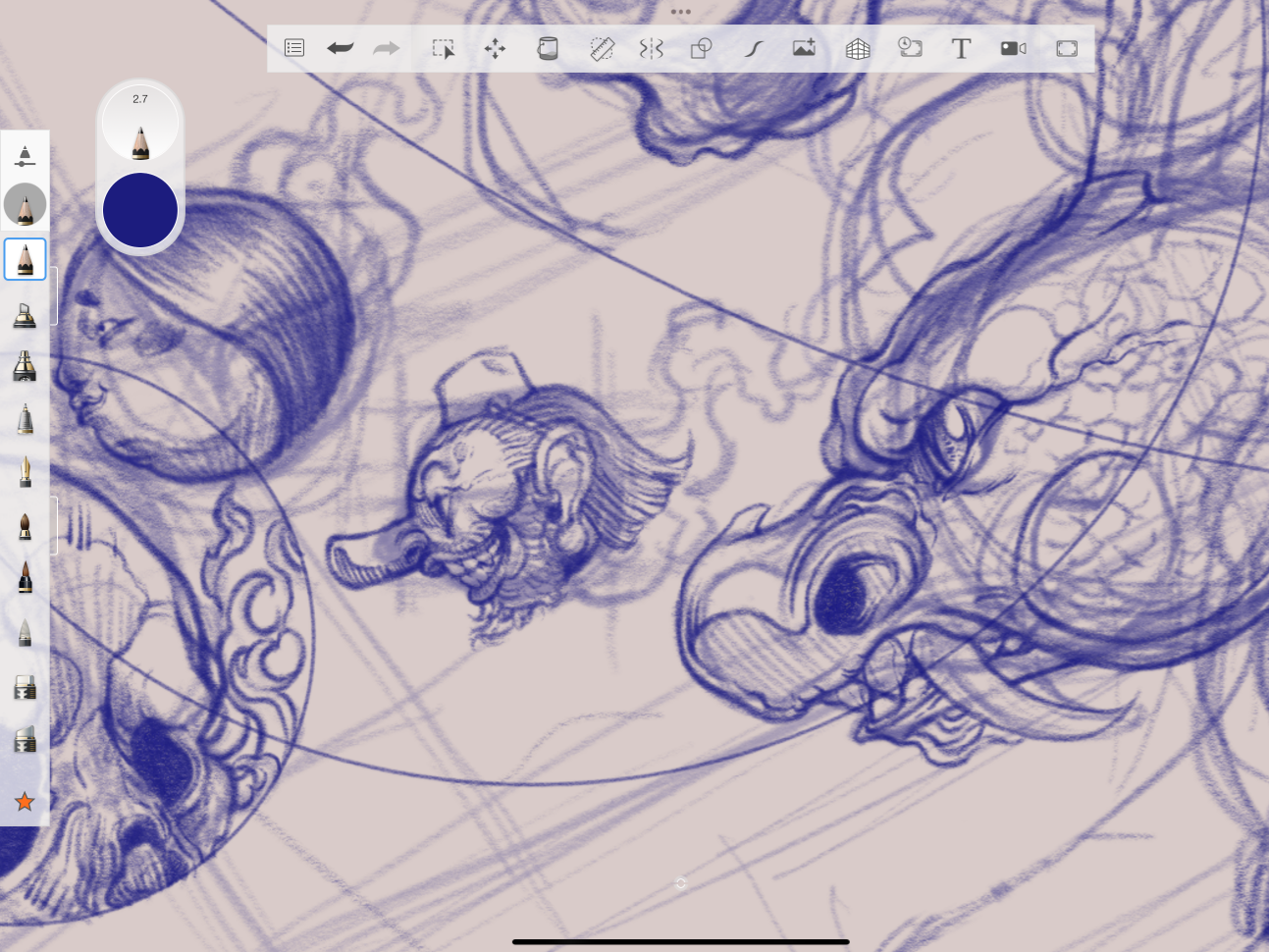Enable the perspective grid guides
Screen dimensions: 1269x952
coord(857,48)
